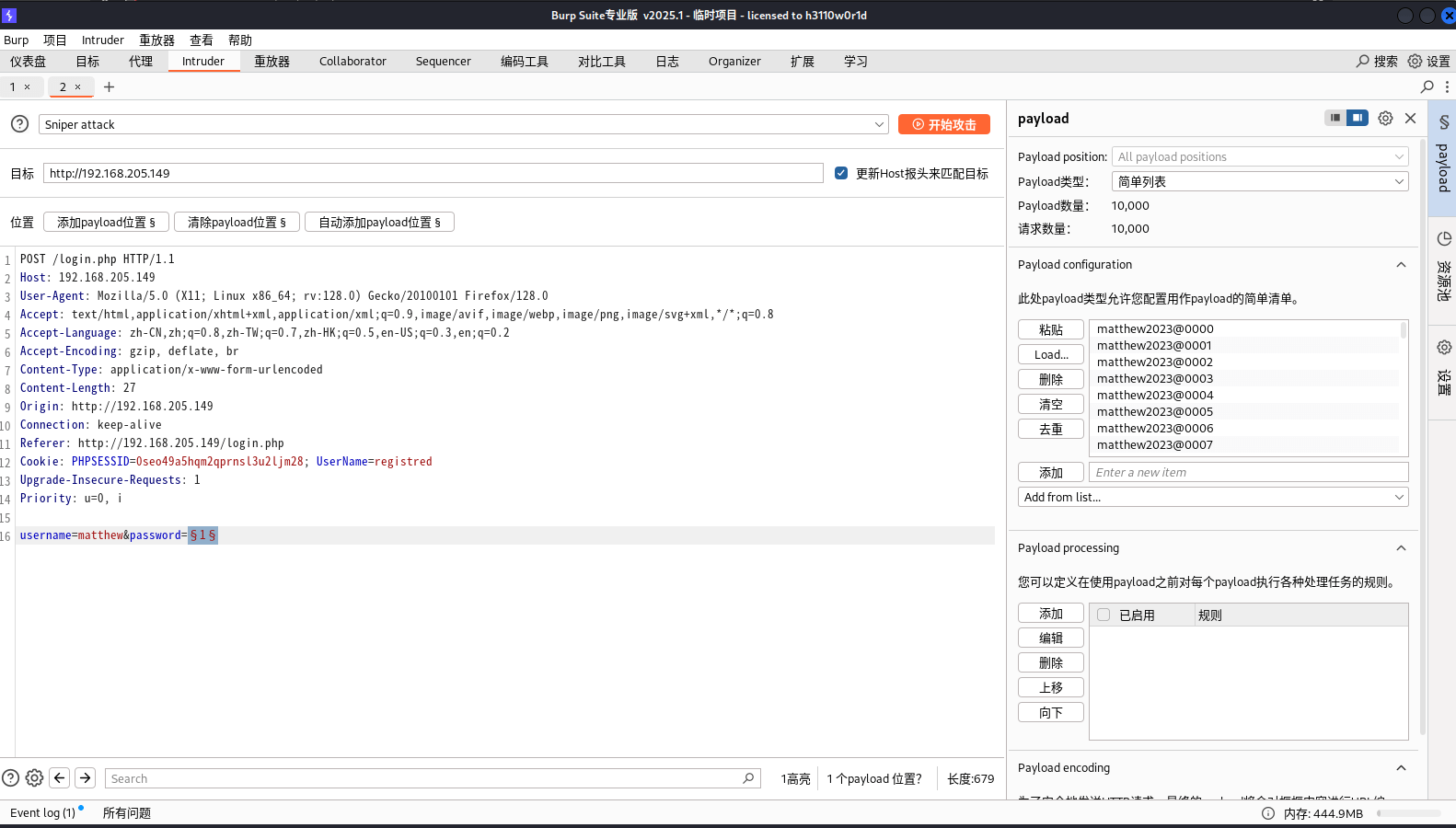1456x828 pixels.
Task: Click the Enter a new item field
Action: (x=1248, y=472)
